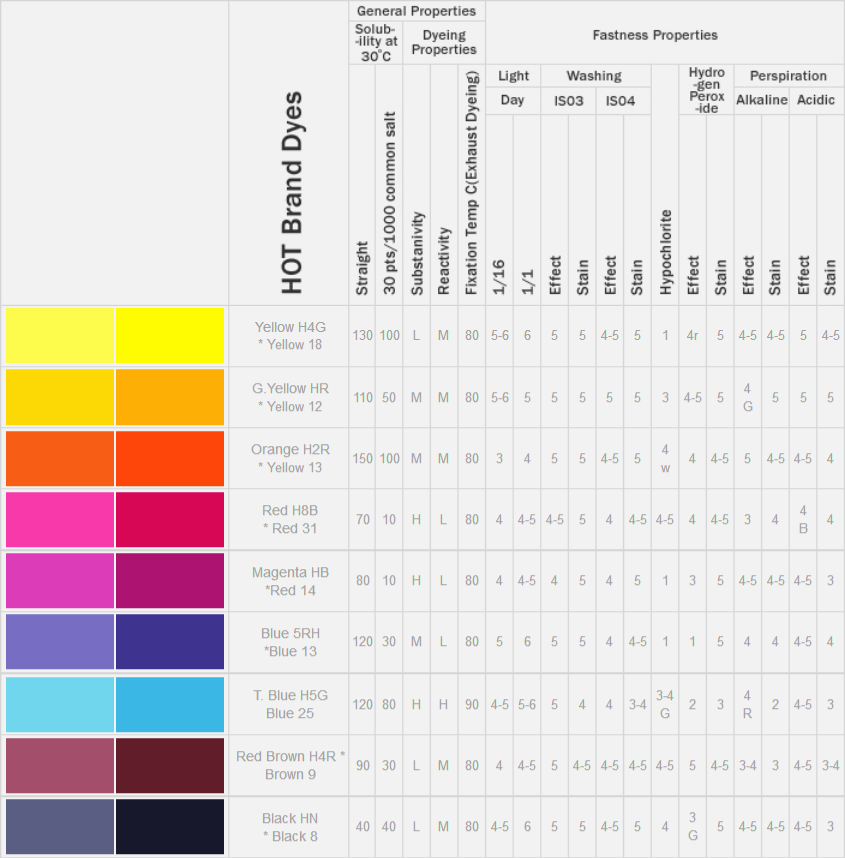
Task: Select the lighter G.Yellow HR swatch
Action: tap(60, 397)
